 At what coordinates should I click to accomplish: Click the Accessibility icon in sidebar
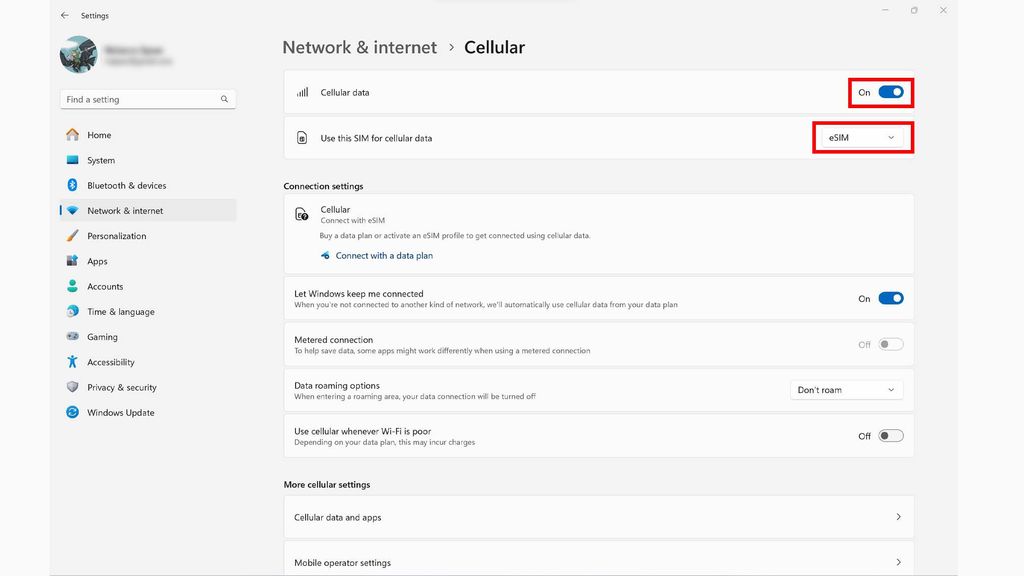click(x=72, y=362)
